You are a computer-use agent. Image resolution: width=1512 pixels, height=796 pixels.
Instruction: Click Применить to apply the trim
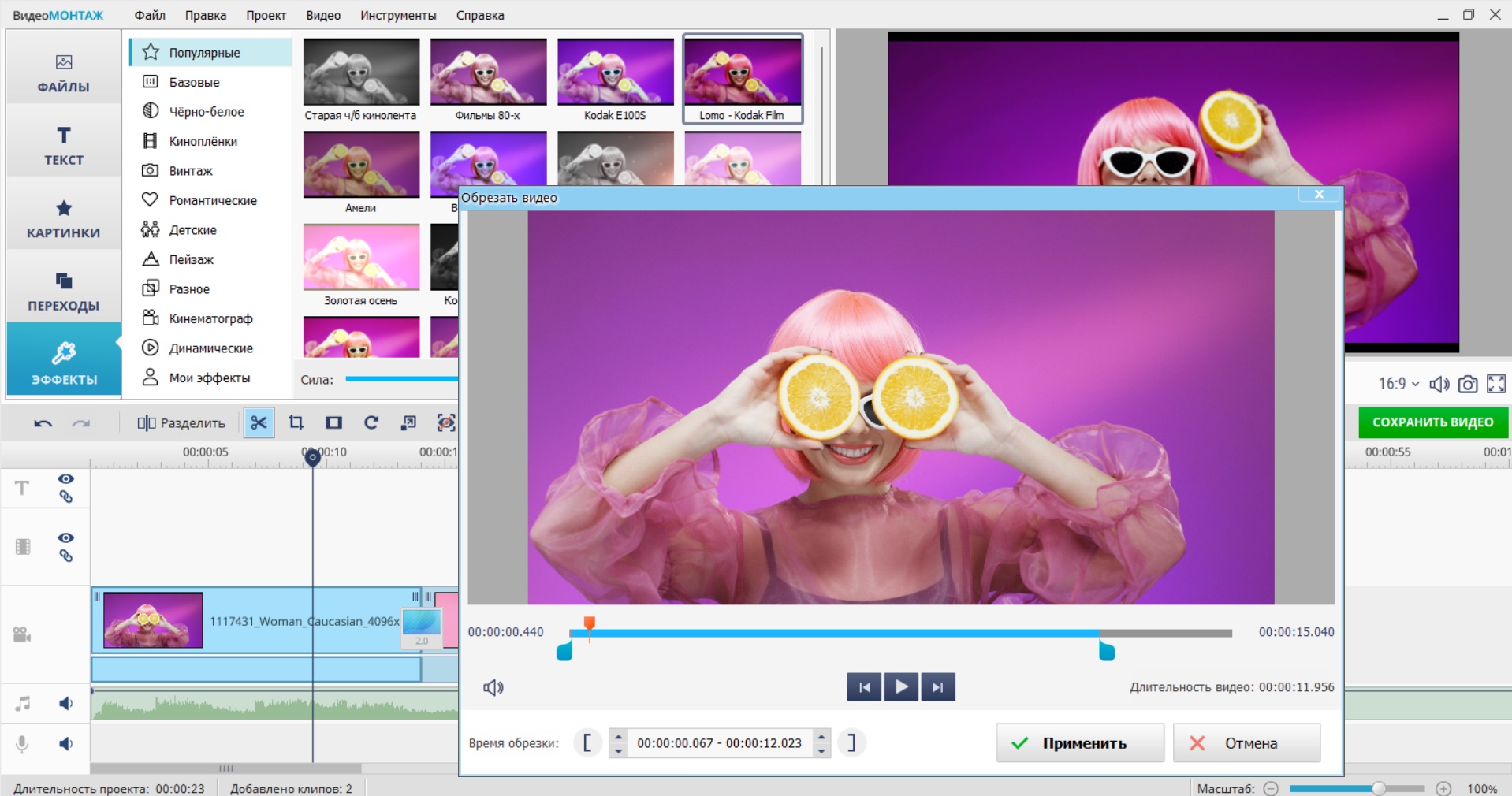pos(1080,743)
